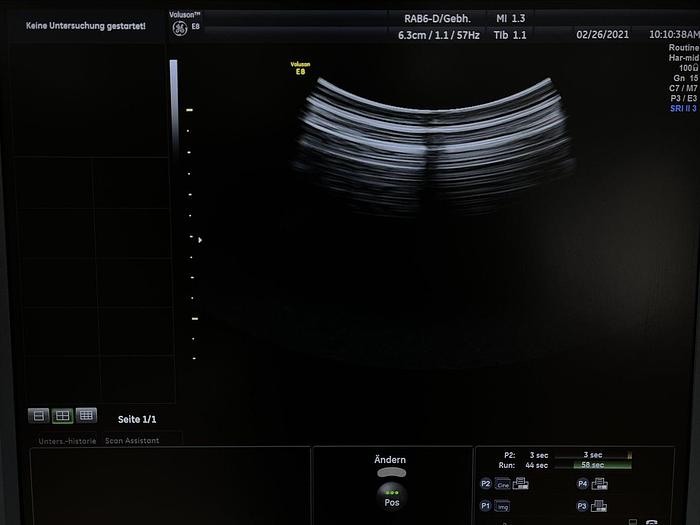Open the Unters.-historie tab
Viewport: 700px width, 525px height.
[67, 441]
